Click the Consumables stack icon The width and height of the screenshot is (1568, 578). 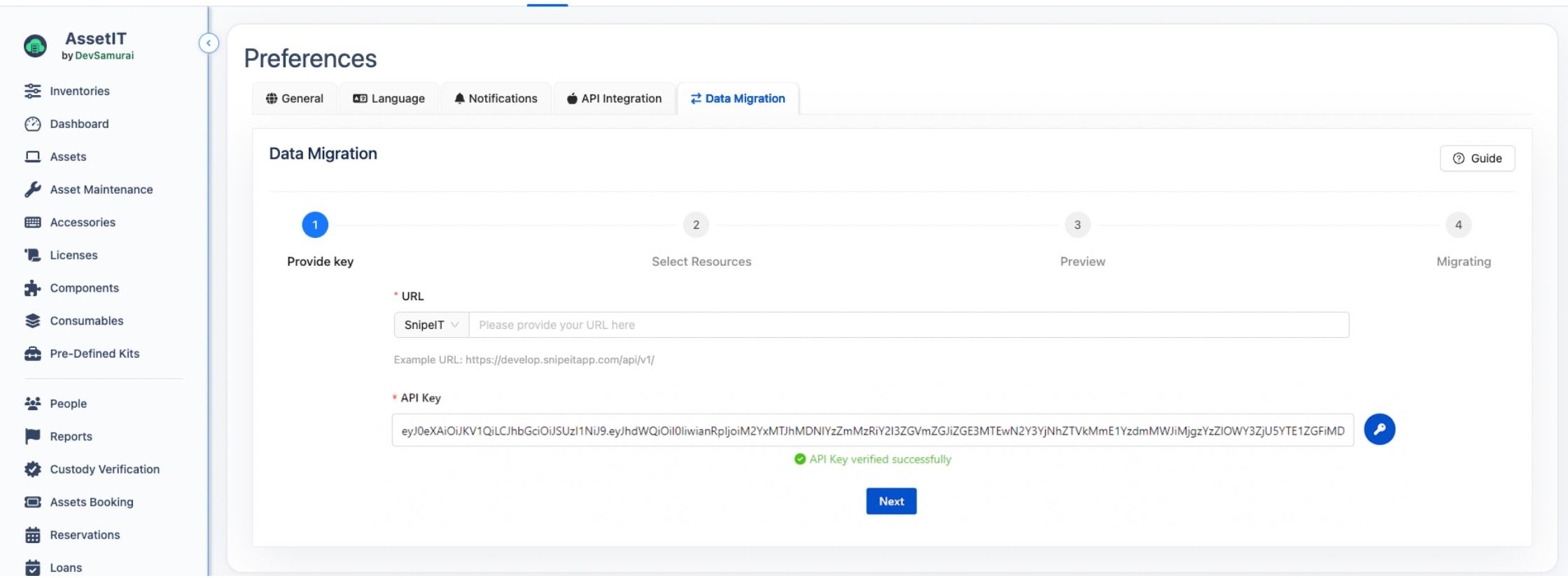pyautogui.click(x=32, y=321)
